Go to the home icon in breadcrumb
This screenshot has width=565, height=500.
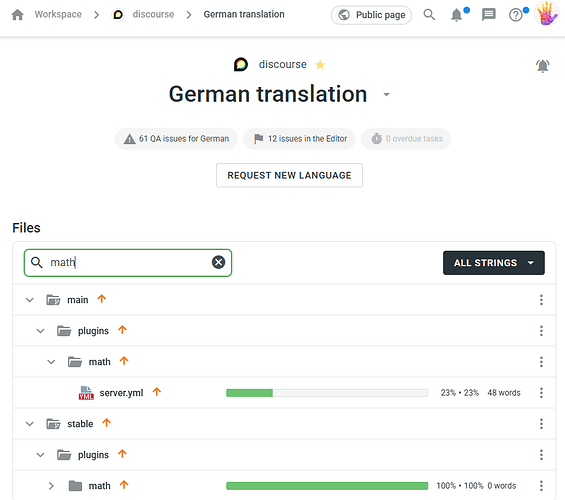coord(17,15)
